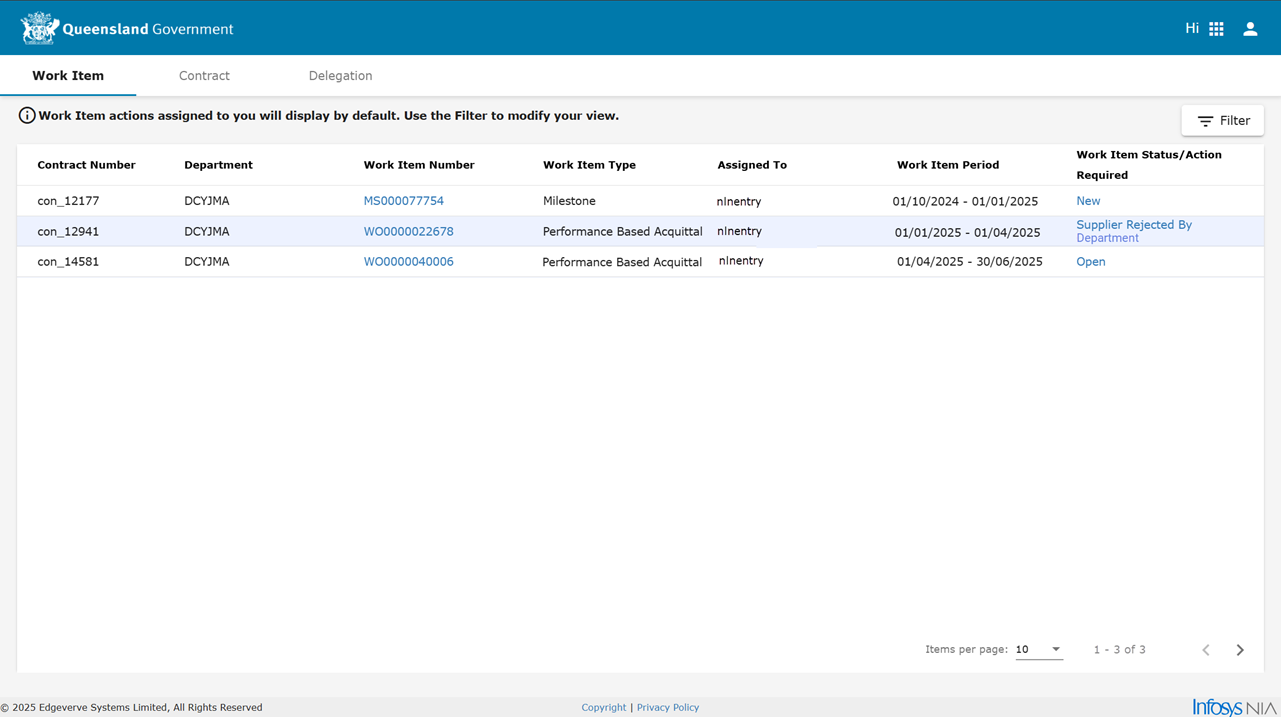Open the user profile icon
This screenshot has width=1281, height=717.
point(1250,29)
